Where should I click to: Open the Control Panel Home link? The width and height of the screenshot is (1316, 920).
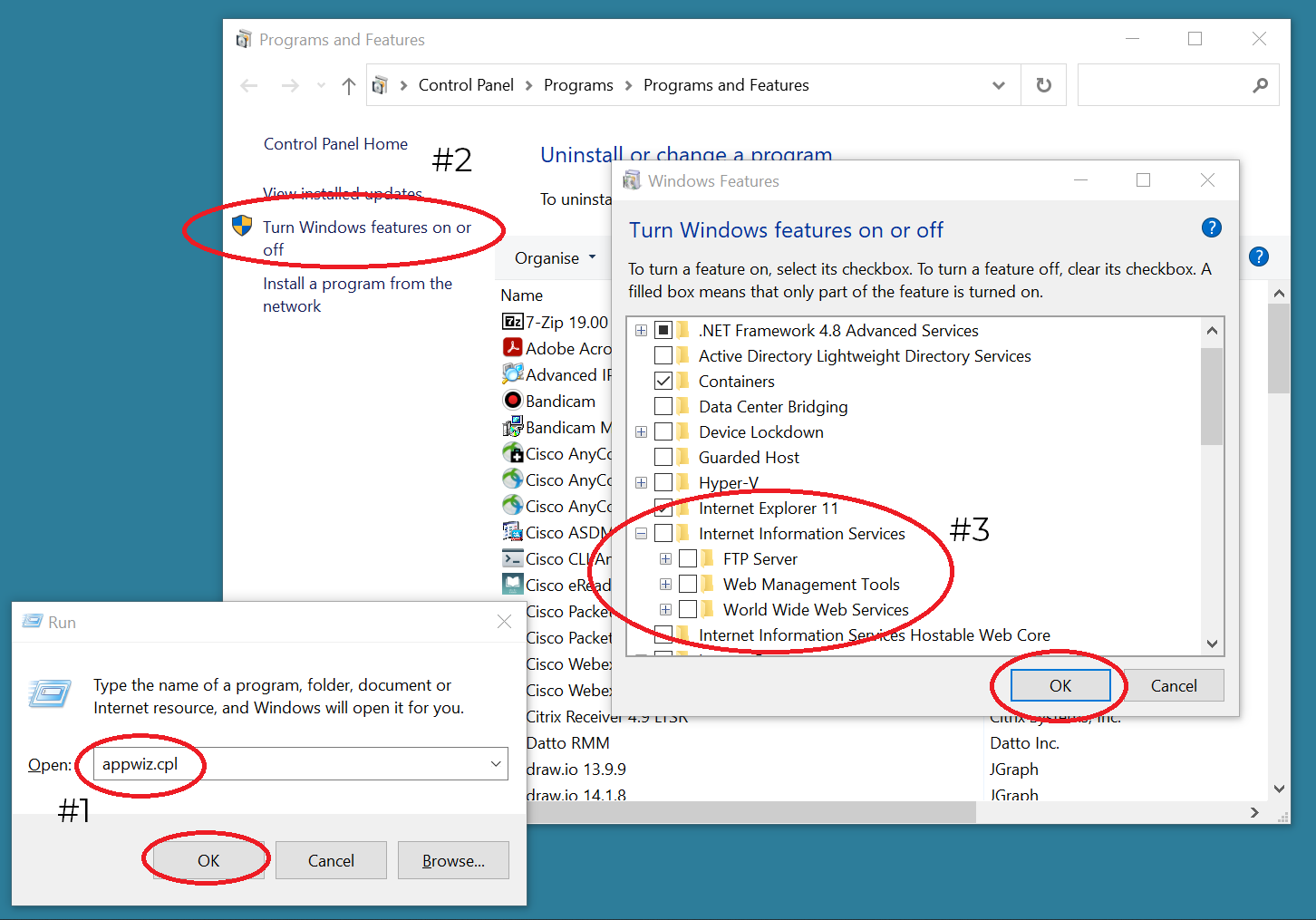tap(335, 144)
